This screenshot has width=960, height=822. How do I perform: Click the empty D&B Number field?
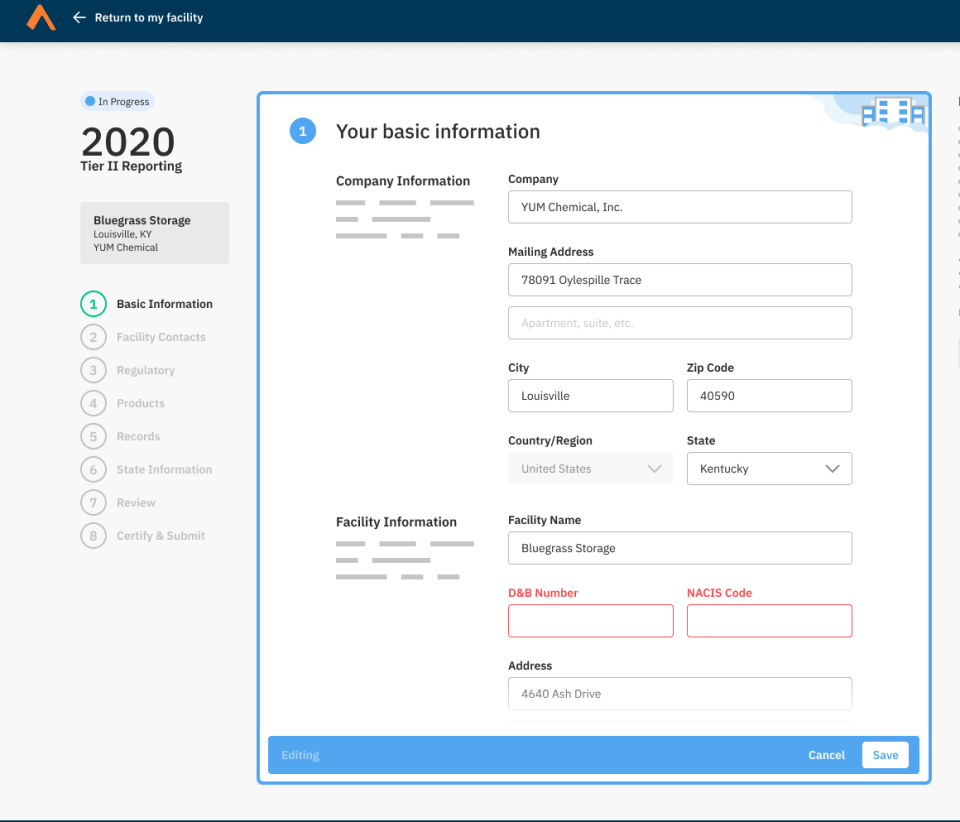590,621
